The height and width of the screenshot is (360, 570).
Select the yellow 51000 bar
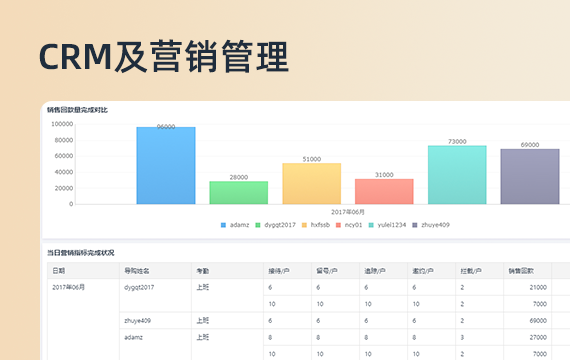tap(312, 184)
